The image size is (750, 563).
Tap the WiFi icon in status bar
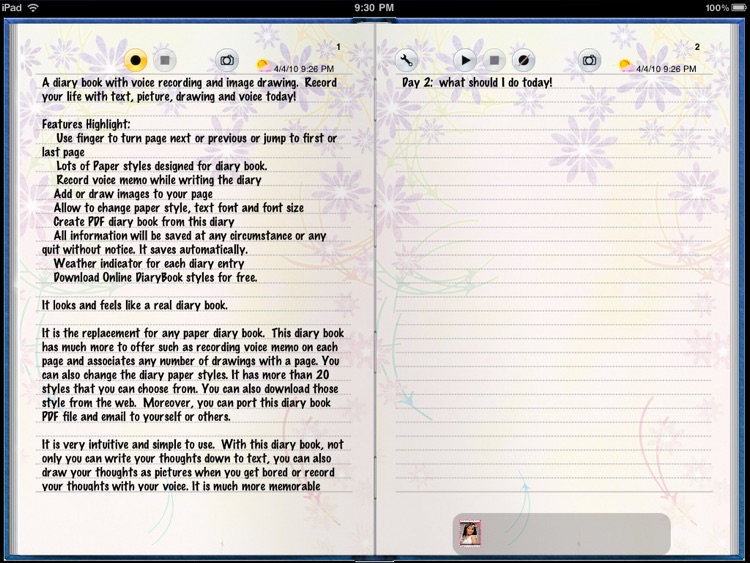(x=33, y=8)
